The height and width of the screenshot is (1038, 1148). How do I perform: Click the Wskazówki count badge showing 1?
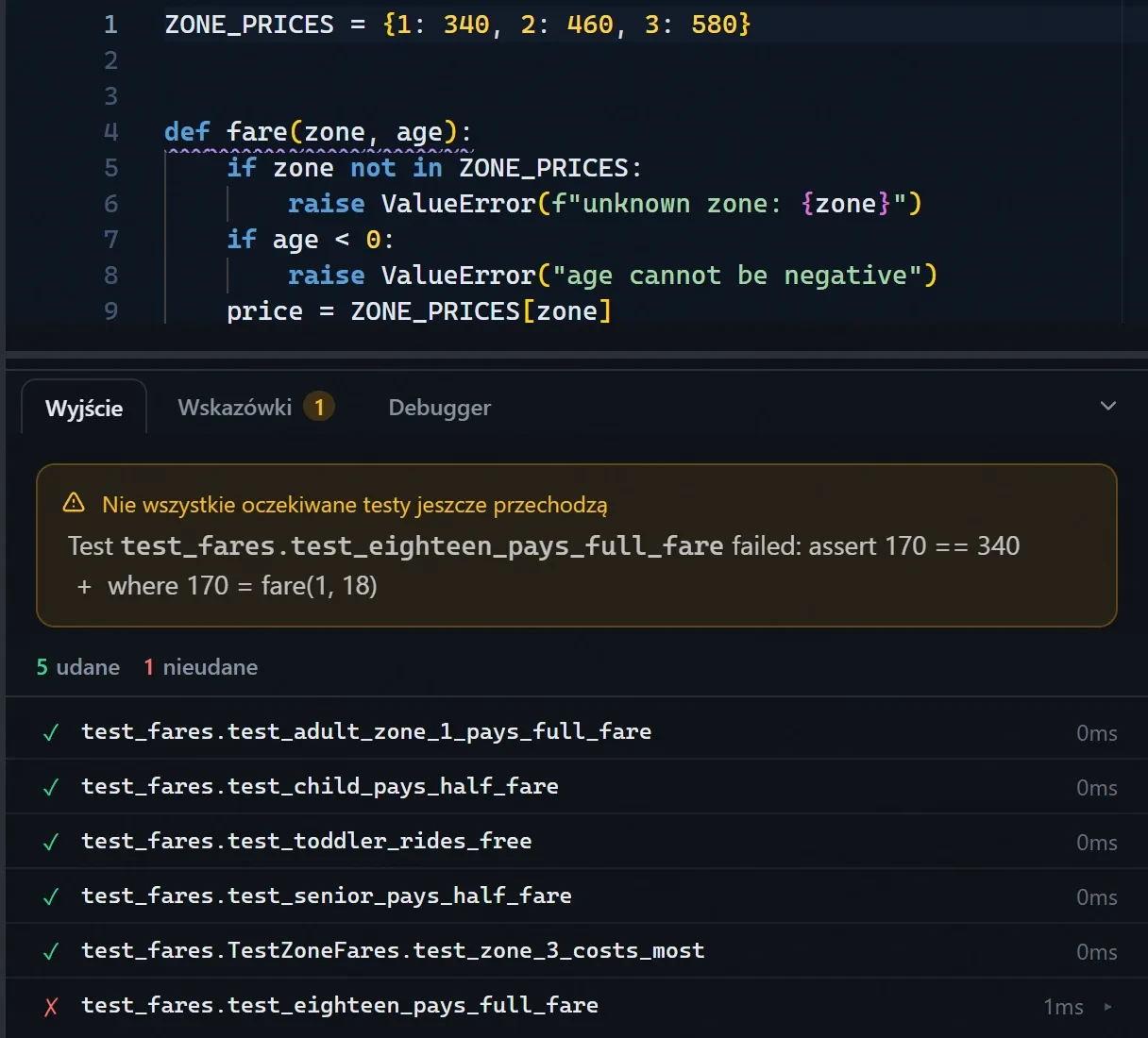319,407
